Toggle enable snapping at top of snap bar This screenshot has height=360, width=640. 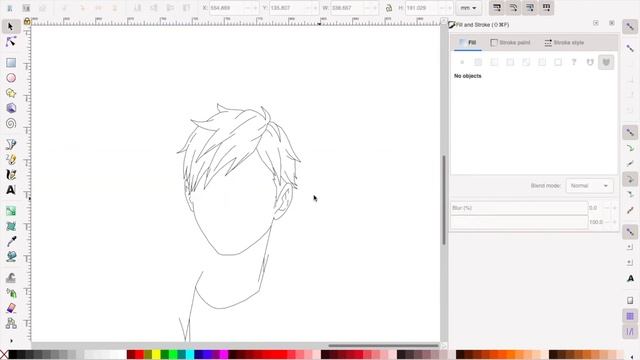coord(630,27)
